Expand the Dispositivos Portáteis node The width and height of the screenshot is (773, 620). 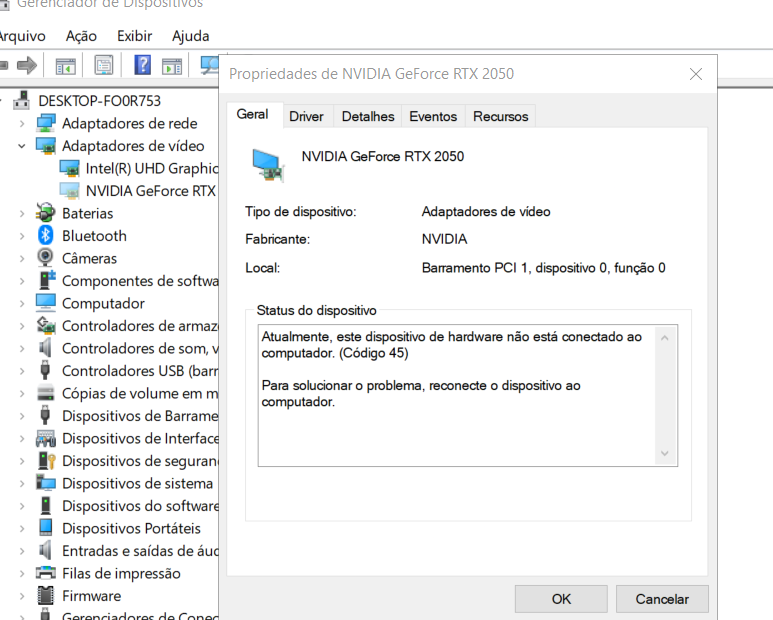(22, 528)
